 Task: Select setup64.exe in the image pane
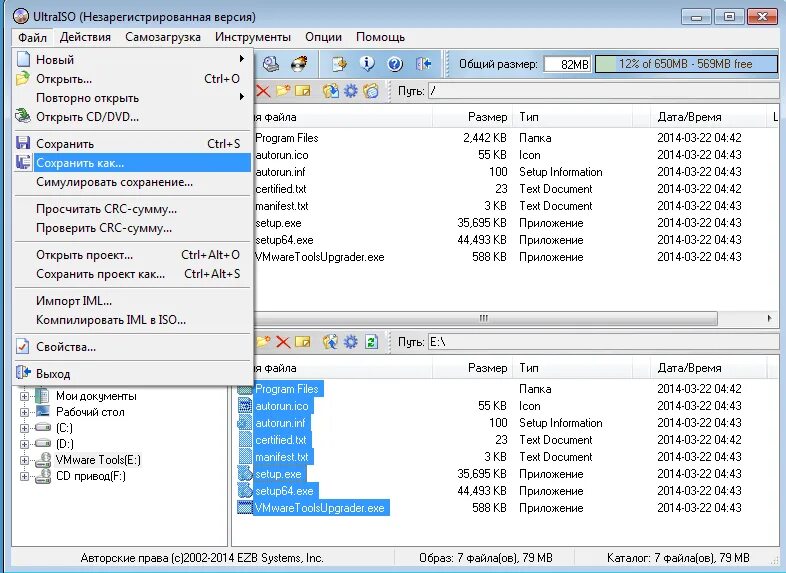[284, 240]
